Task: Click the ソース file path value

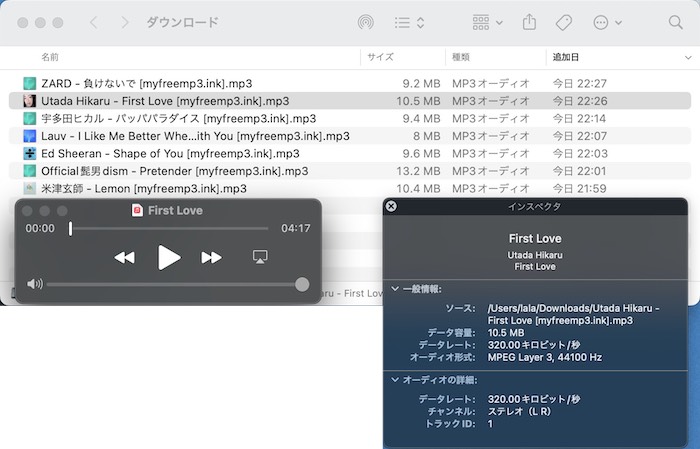Action: (x=574, y=314)
